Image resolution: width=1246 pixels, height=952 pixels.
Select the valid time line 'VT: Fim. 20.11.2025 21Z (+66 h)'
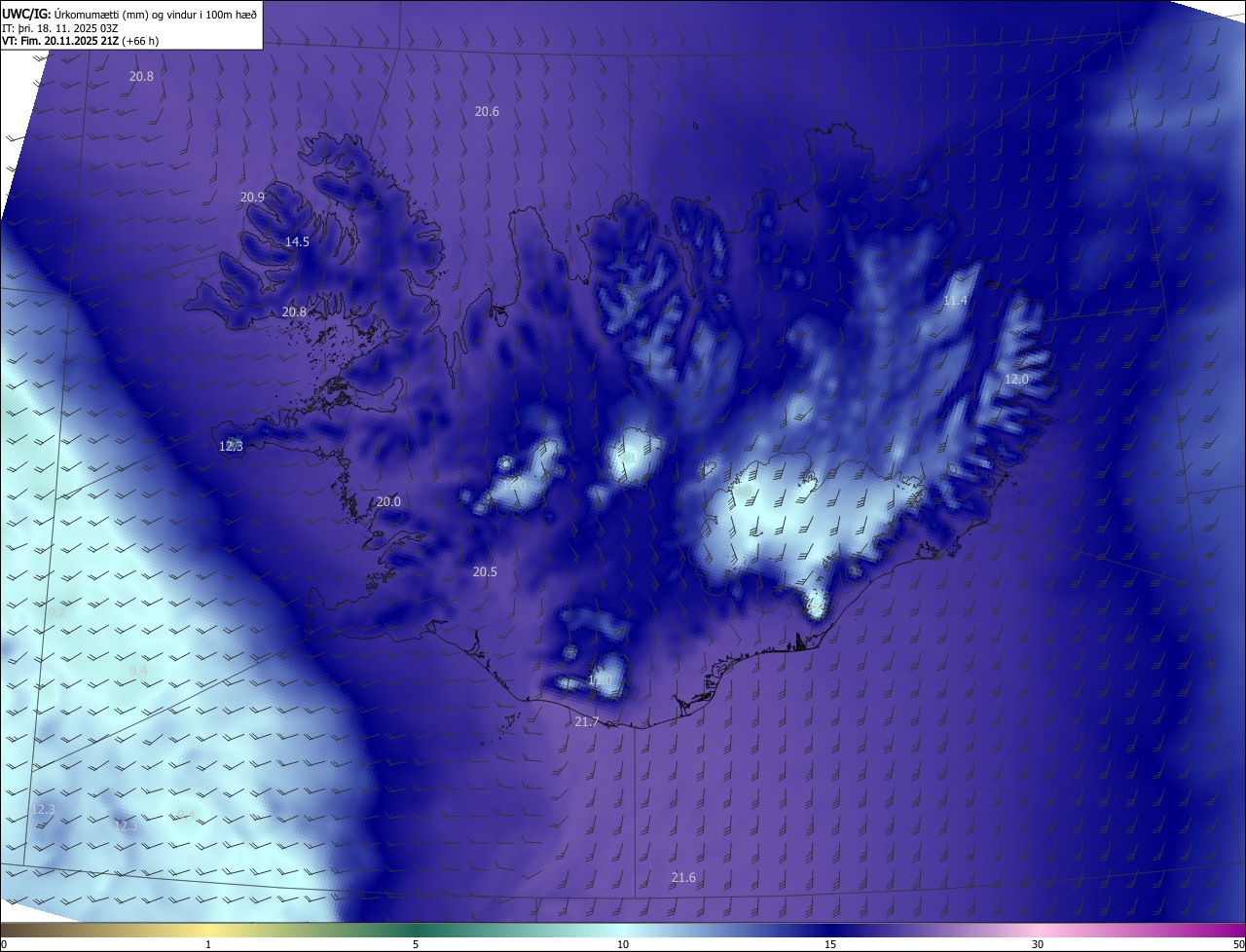click(x=81, y=41)
